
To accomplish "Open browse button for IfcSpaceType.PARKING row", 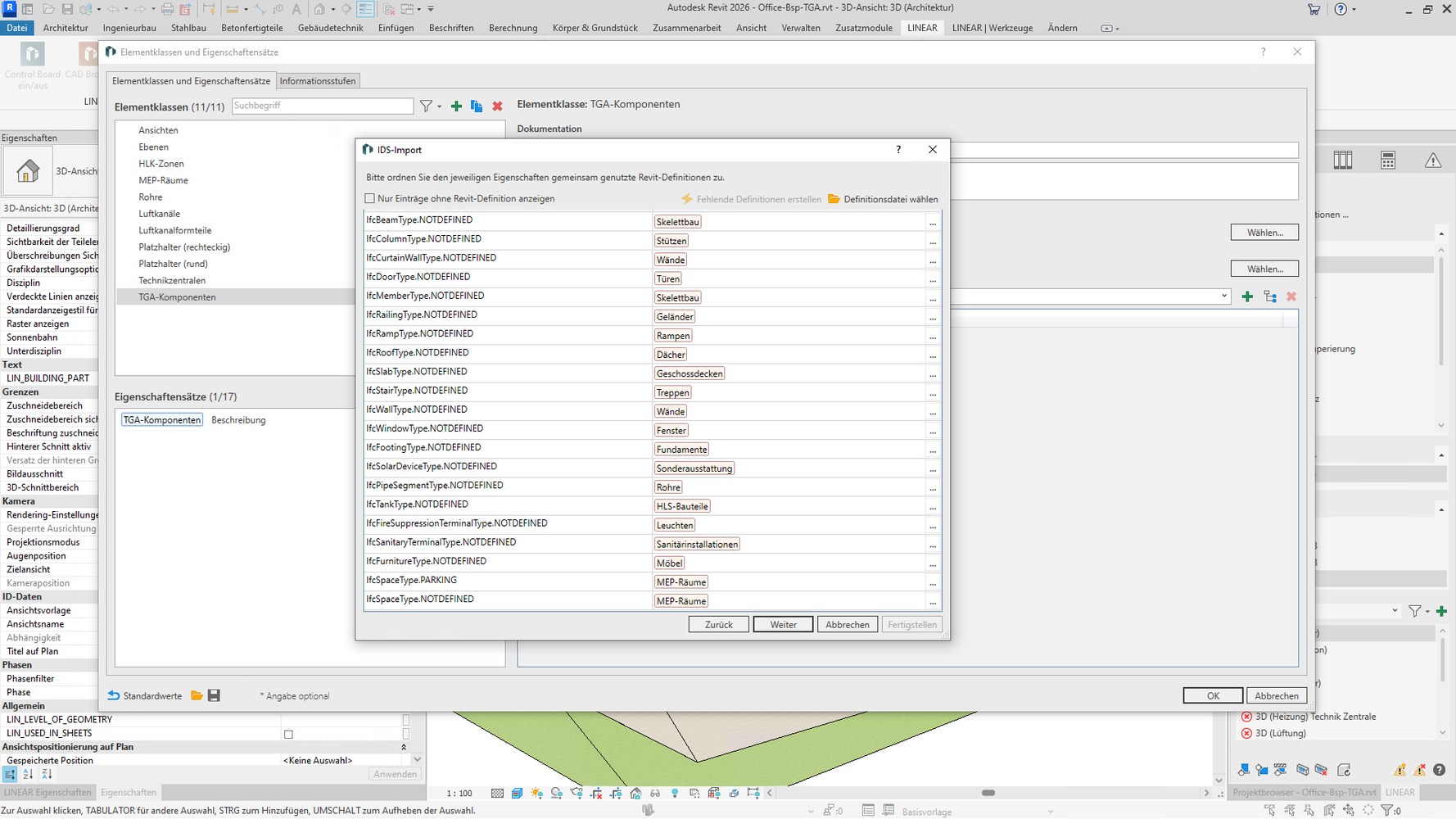I will pos(933,582).
